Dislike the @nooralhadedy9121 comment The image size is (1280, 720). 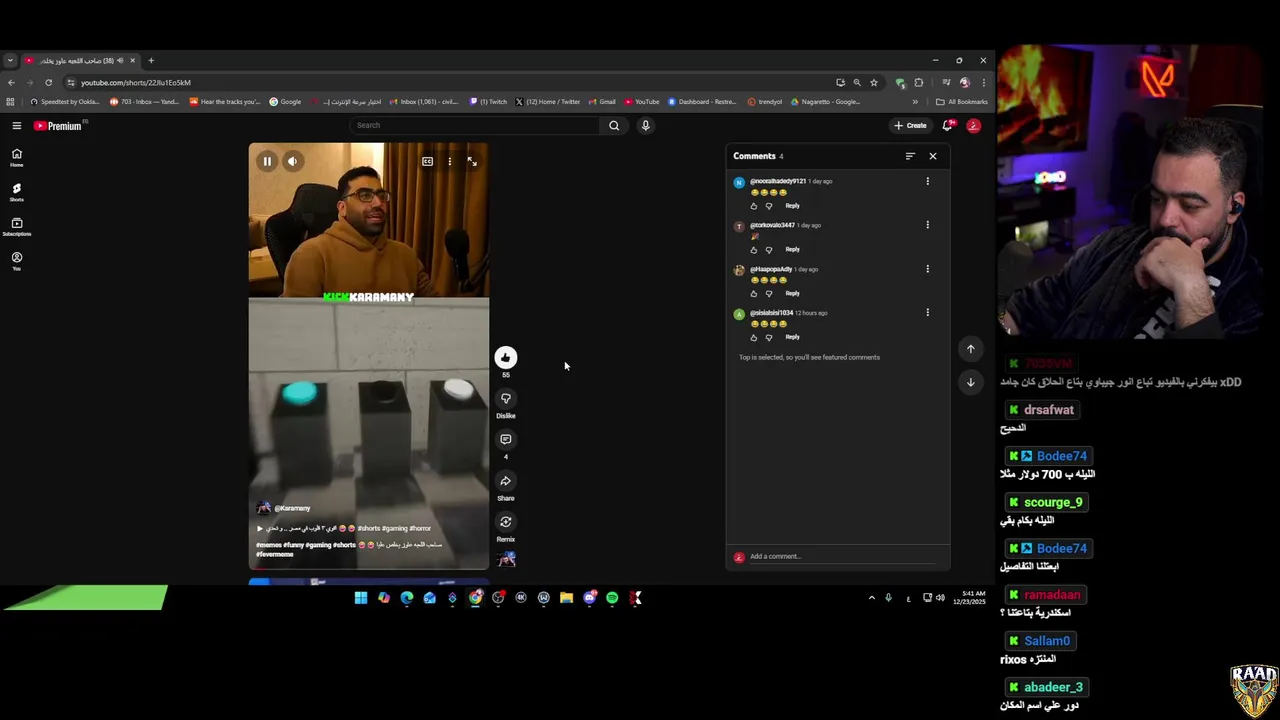(x=769, y=206)
